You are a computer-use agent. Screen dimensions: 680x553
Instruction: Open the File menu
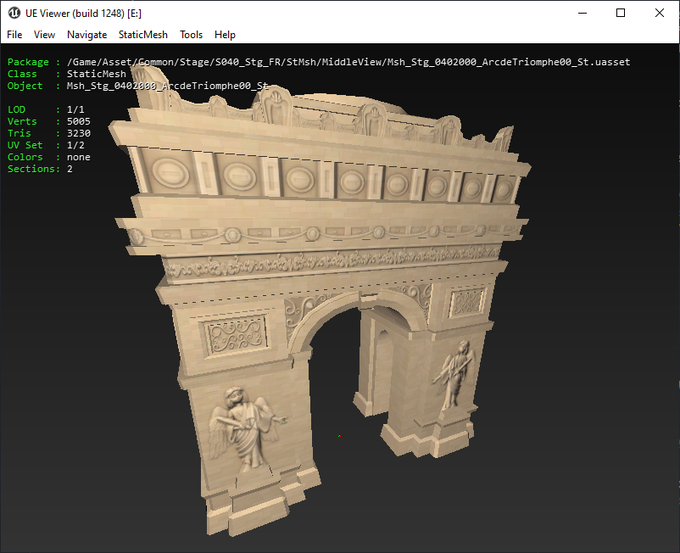(x=14, y=34)
